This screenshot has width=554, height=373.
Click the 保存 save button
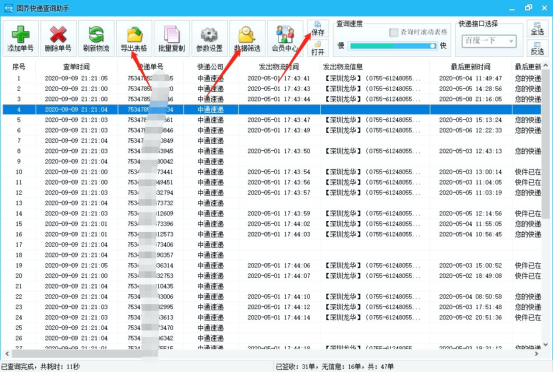tap(318, 29)
